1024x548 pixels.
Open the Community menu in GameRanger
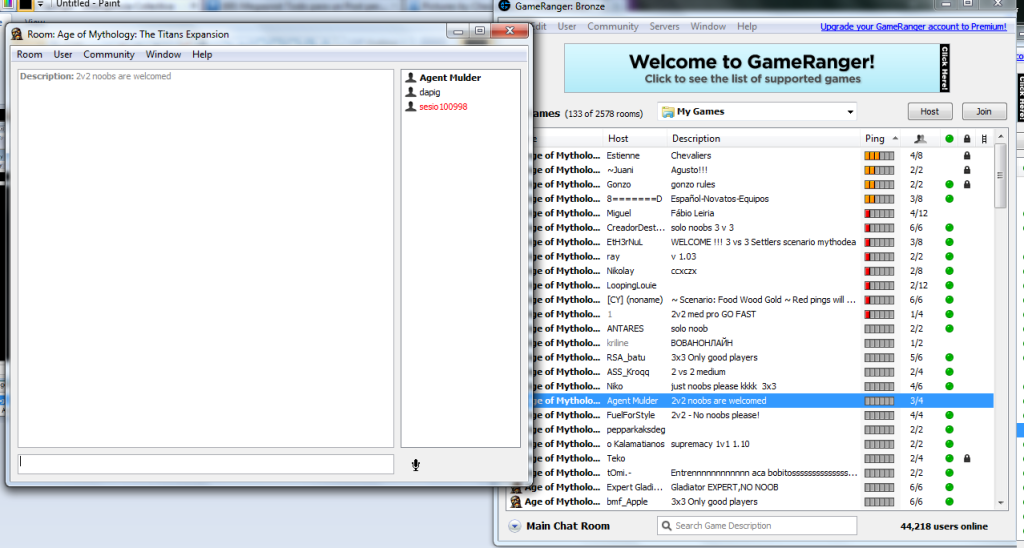click(x=613, y=27)
